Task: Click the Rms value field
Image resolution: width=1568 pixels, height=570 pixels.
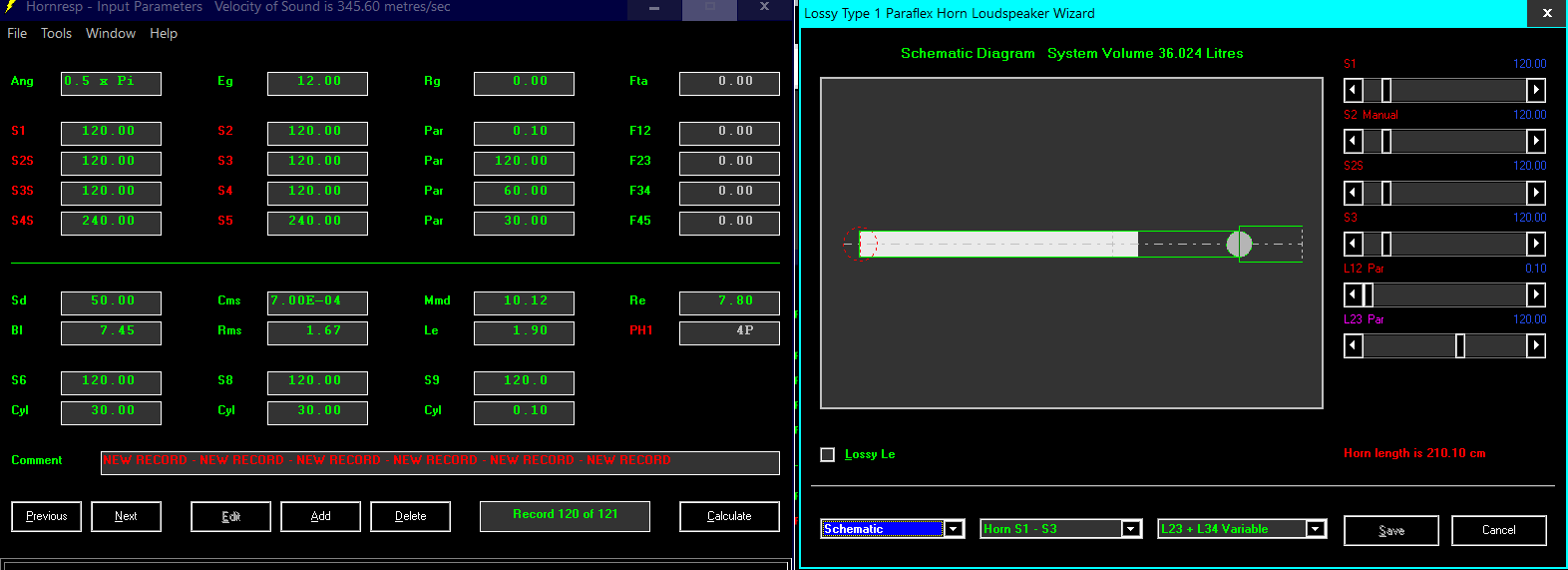Action: (x=317, y=332)
